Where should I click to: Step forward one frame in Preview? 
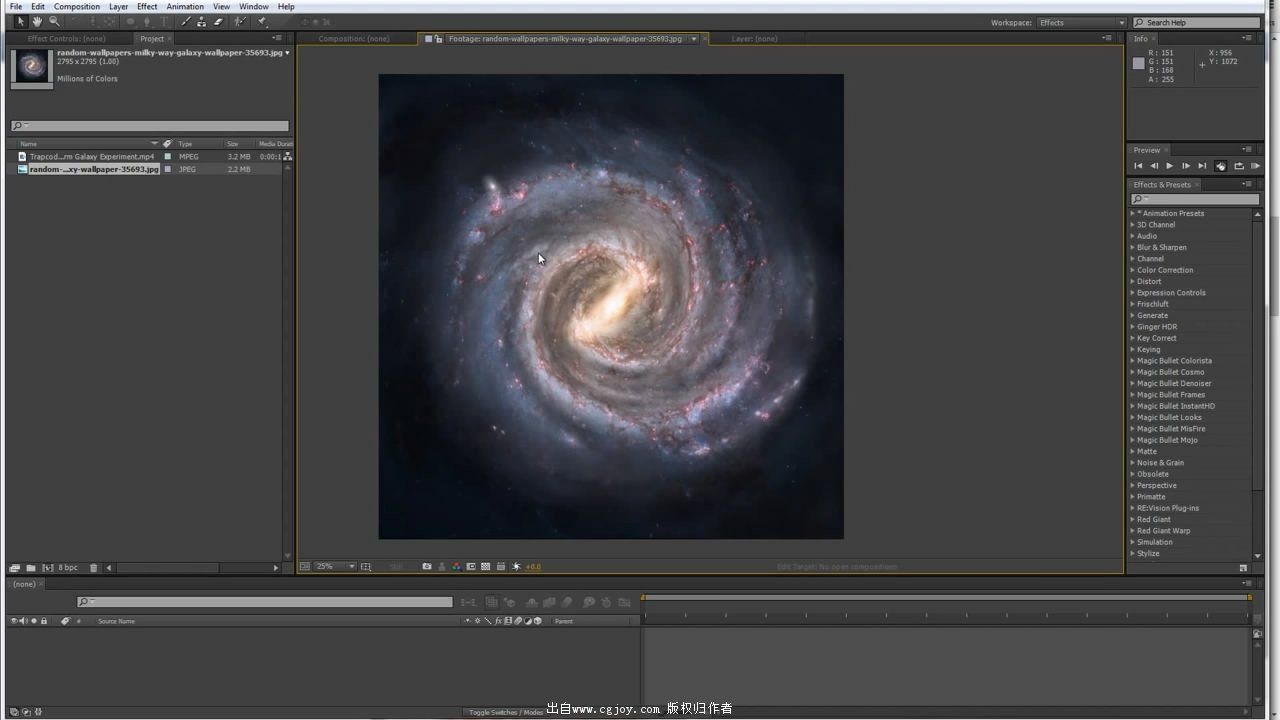coord(1186,166)
